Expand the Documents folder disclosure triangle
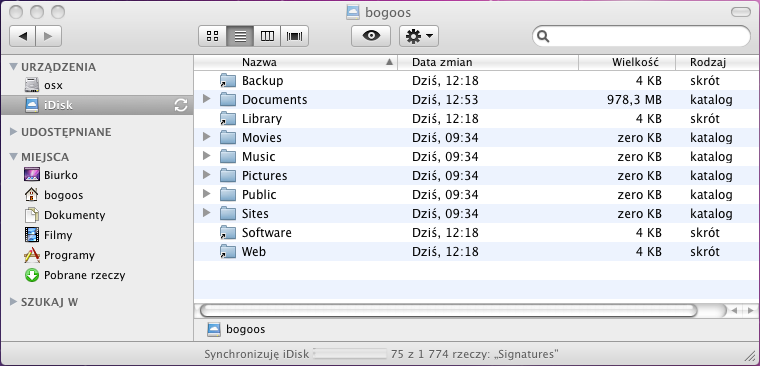Image resolution: width=760 pixels, height=366 pixels. [207, 99]
